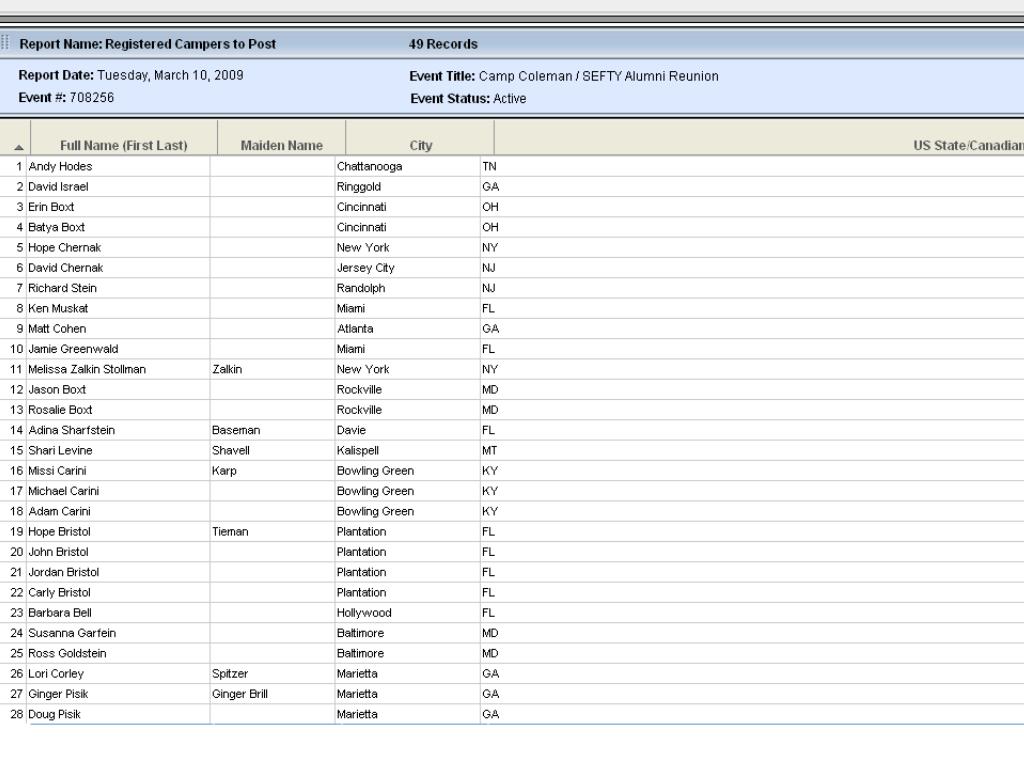The image size is (1024, 768).
Task: Click Melissa Zalkin Stollman's full name
Action: click(87, 369)
